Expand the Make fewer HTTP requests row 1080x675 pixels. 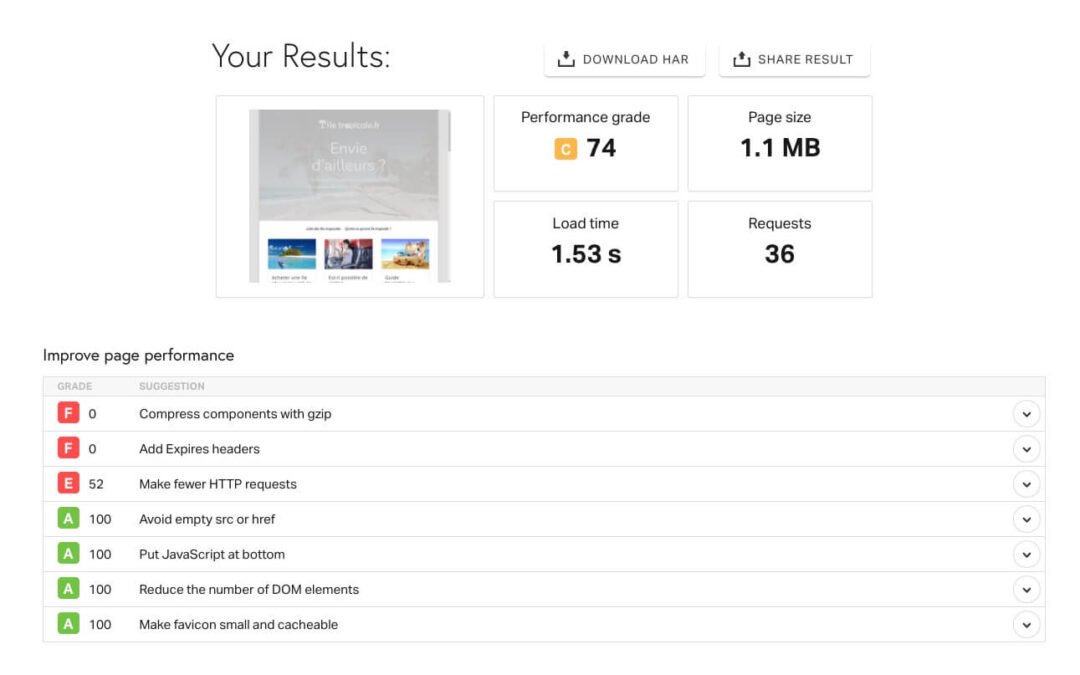[1026, 484]
